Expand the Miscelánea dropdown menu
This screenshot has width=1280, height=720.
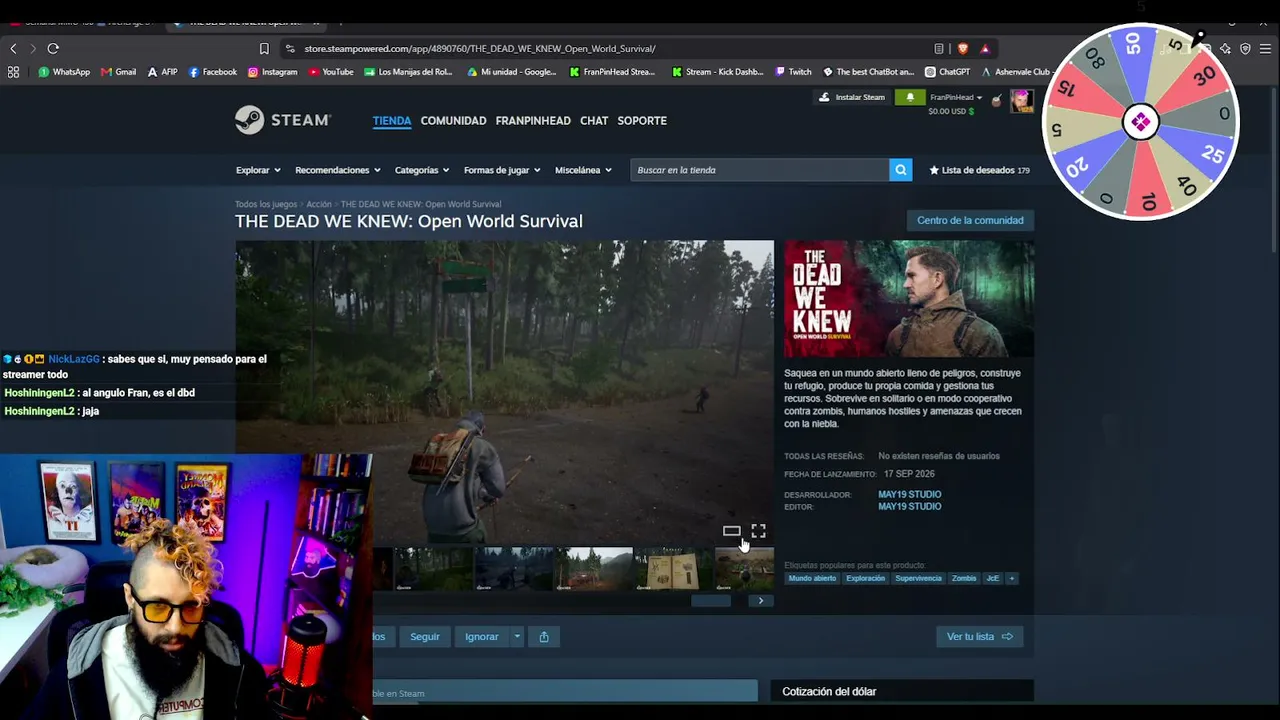tap(583, 170)
